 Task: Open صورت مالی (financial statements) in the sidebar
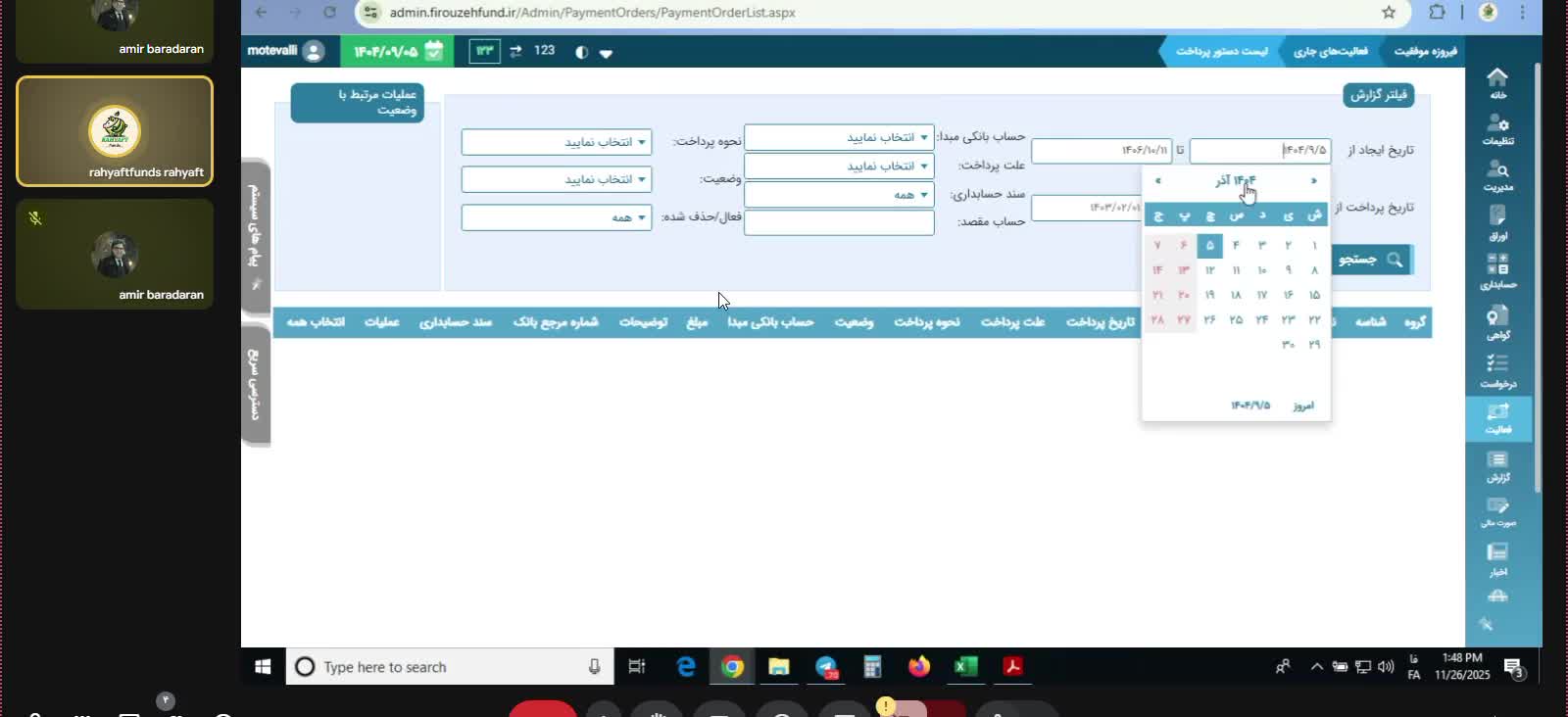tap(1497, 512)
